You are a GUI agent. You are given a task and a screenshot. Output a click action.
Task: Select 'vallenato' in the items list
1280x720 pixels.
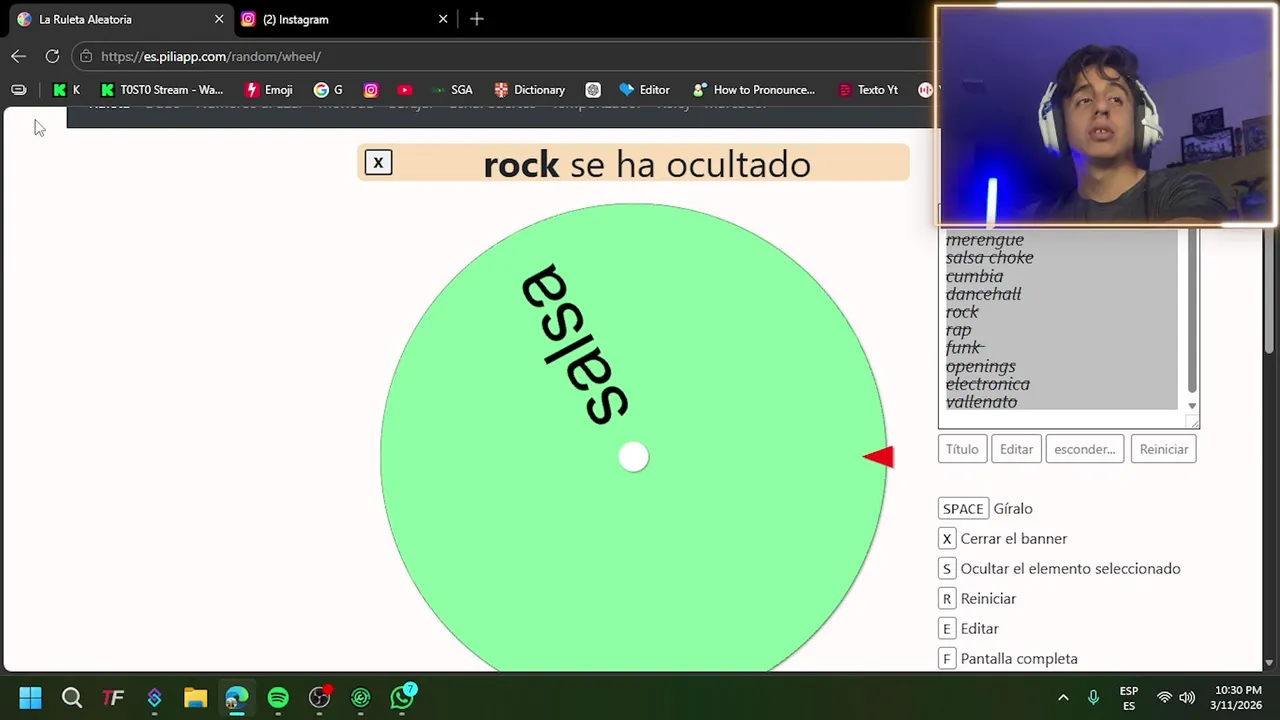click(981, 402)
